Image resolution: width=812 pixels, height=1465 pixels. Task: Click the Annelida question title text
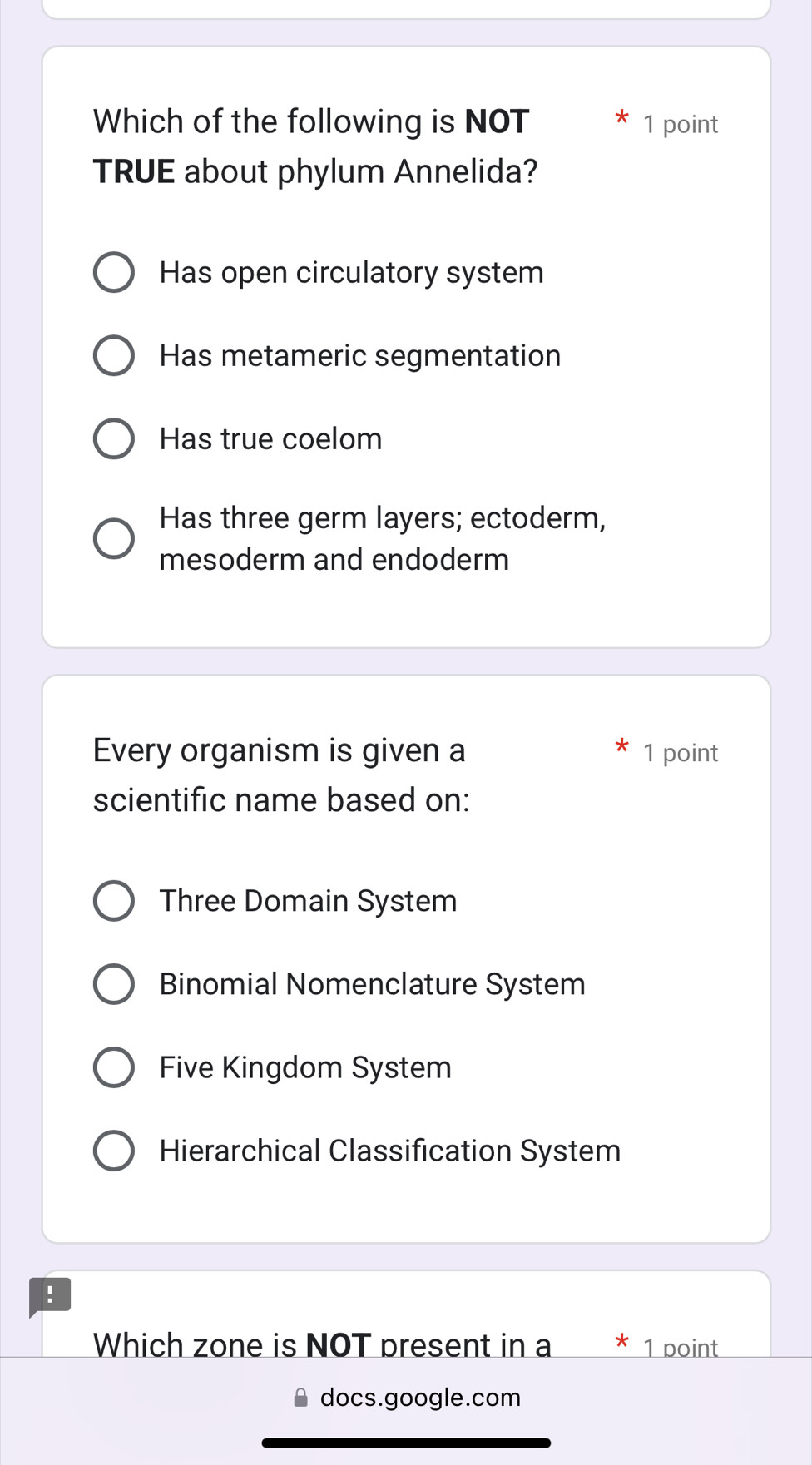[315, 146]
